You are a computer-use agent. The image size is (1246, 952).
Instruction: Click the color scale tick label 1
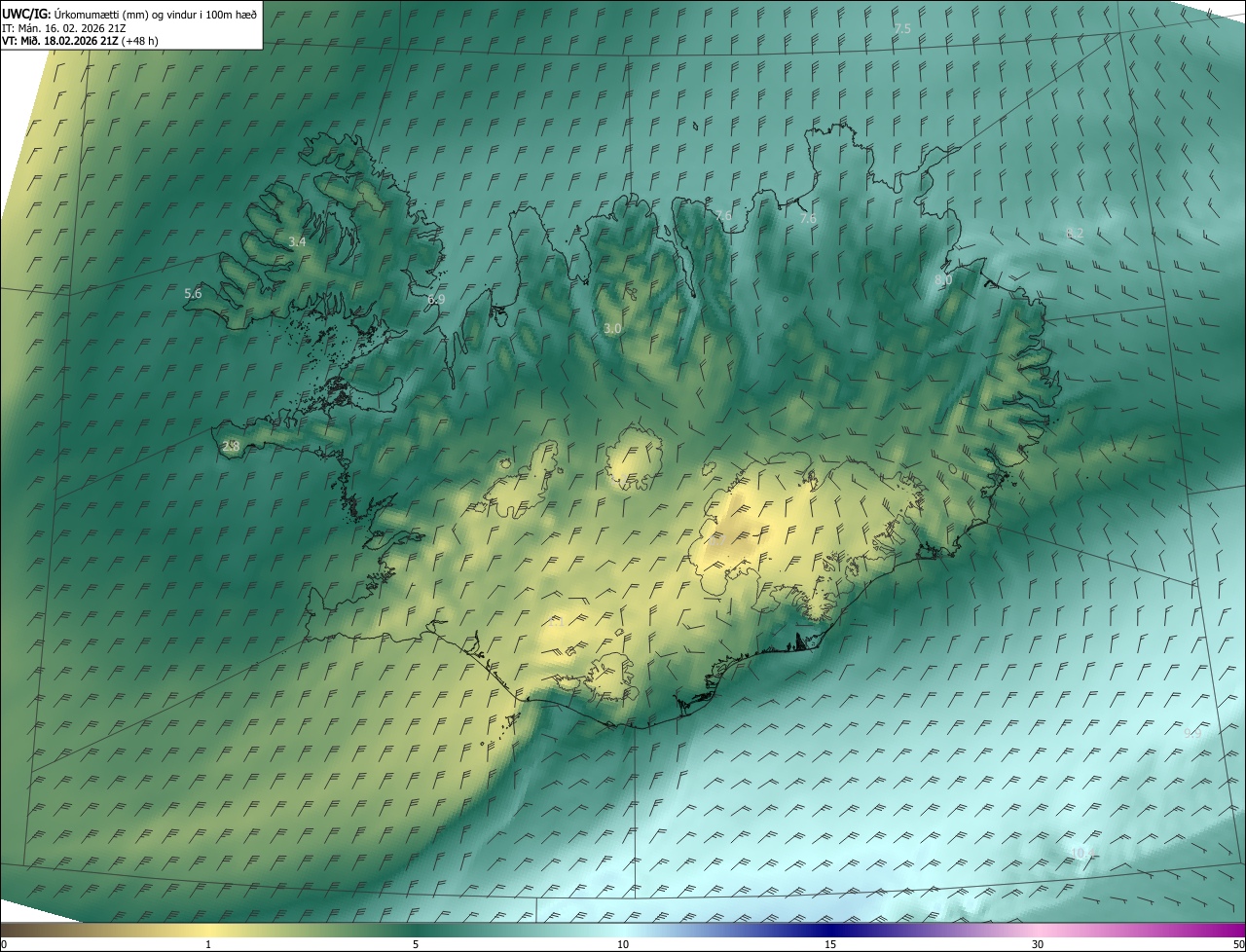pos(208,945)
